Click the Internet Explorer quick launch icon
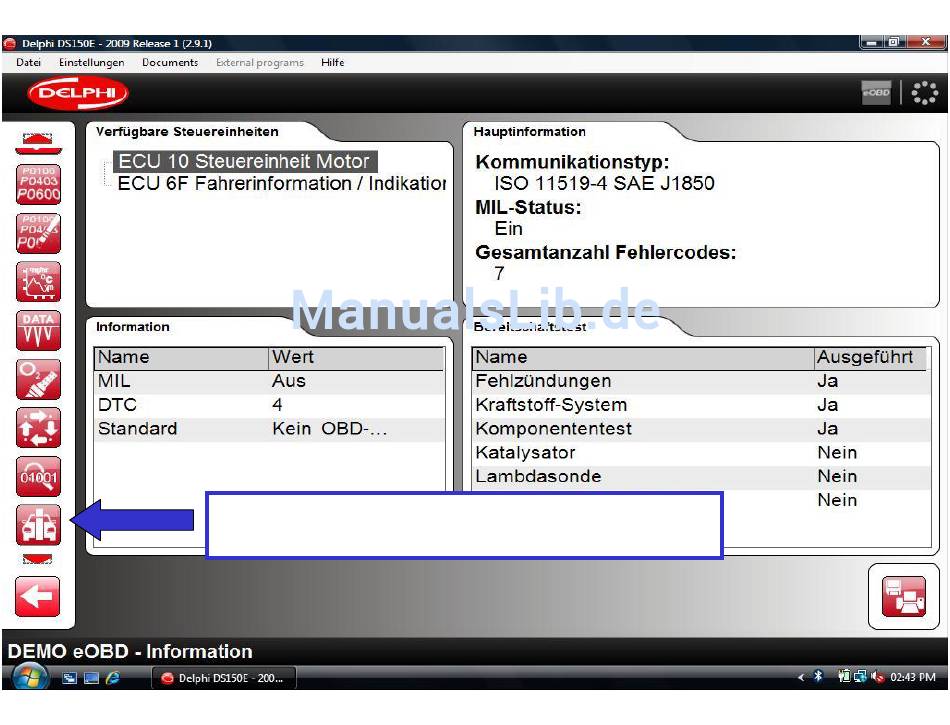The width and height of the screenshot is (950, 725). [x=113, y=678]
